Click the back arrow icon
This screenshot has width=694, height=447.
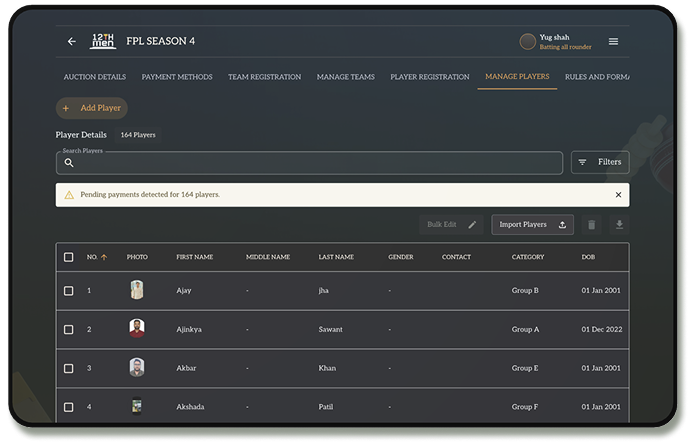pos(71,42)
